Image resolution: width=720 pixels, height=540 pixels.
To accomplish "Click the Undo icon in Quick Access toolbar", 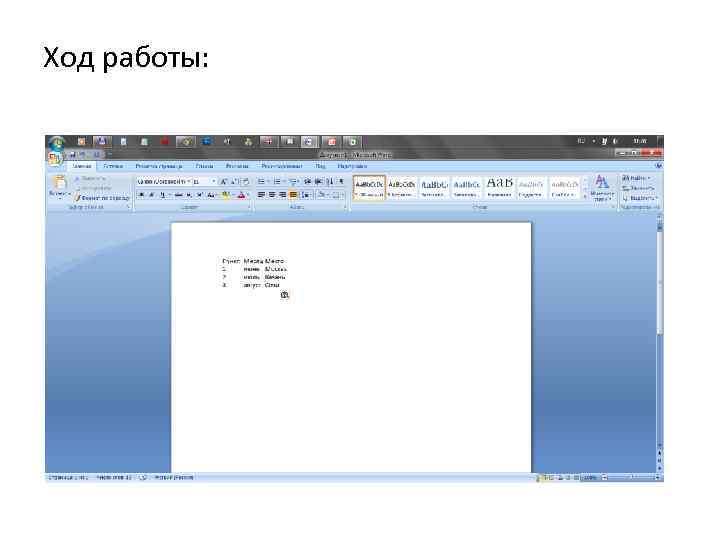I will [83, 155].
